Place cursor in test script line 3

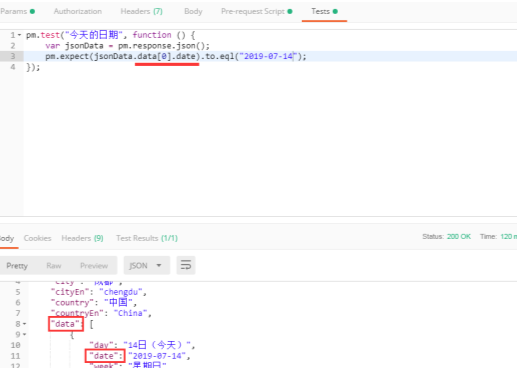pyautogui.click(x=270, y=56)
